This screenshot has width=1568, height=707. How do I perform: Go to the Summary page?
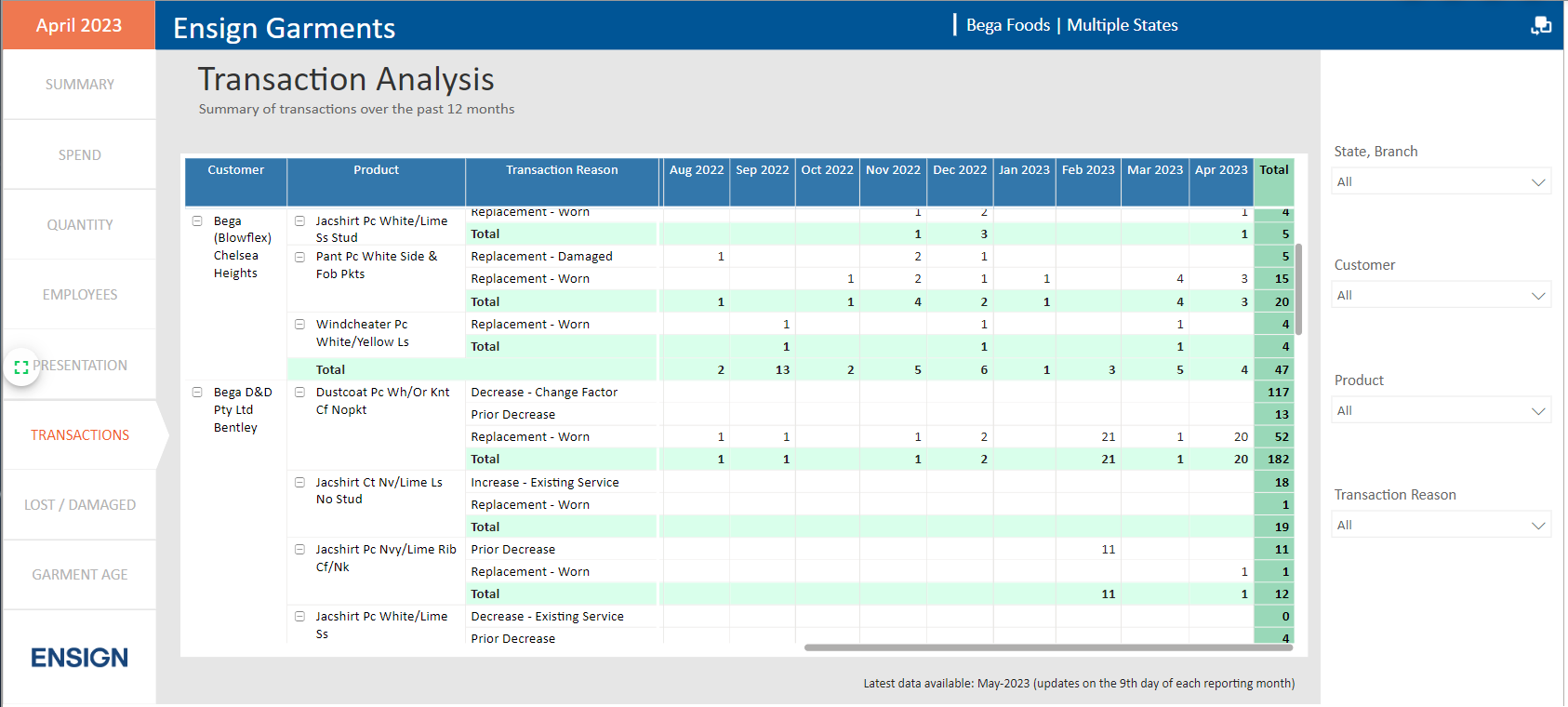80,85
